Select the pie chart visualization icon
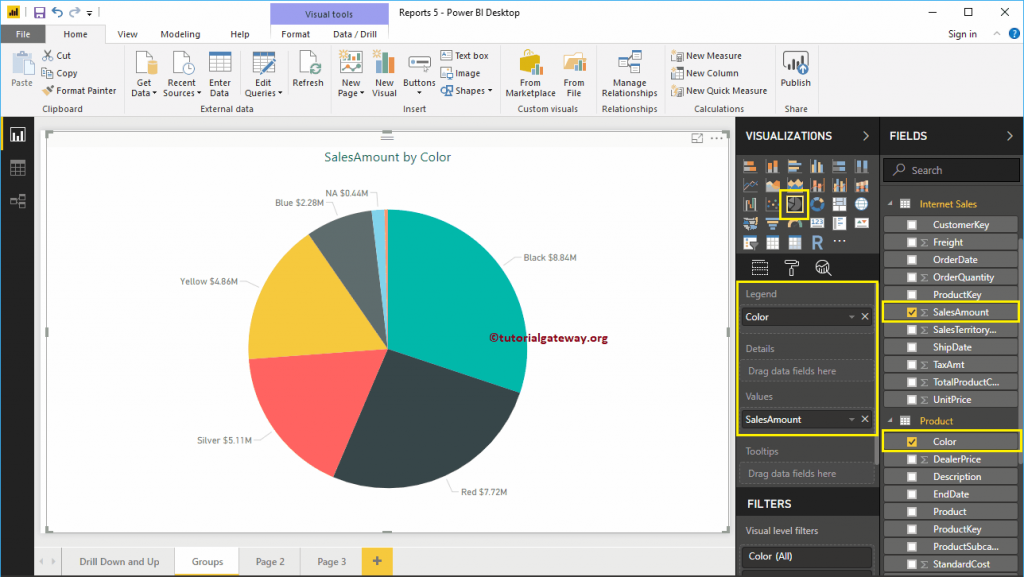Viewport: 1024px width, 577px height. coord(796,204)
